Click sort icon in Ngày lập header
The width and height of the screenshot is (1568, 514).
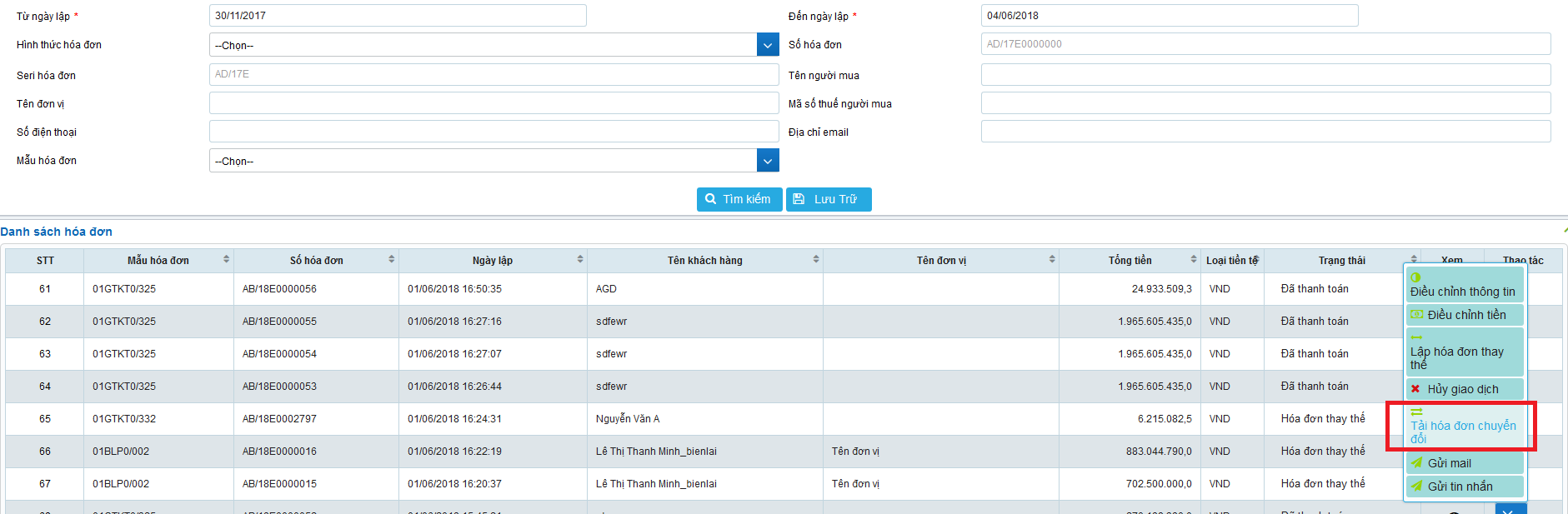[580, 260]
